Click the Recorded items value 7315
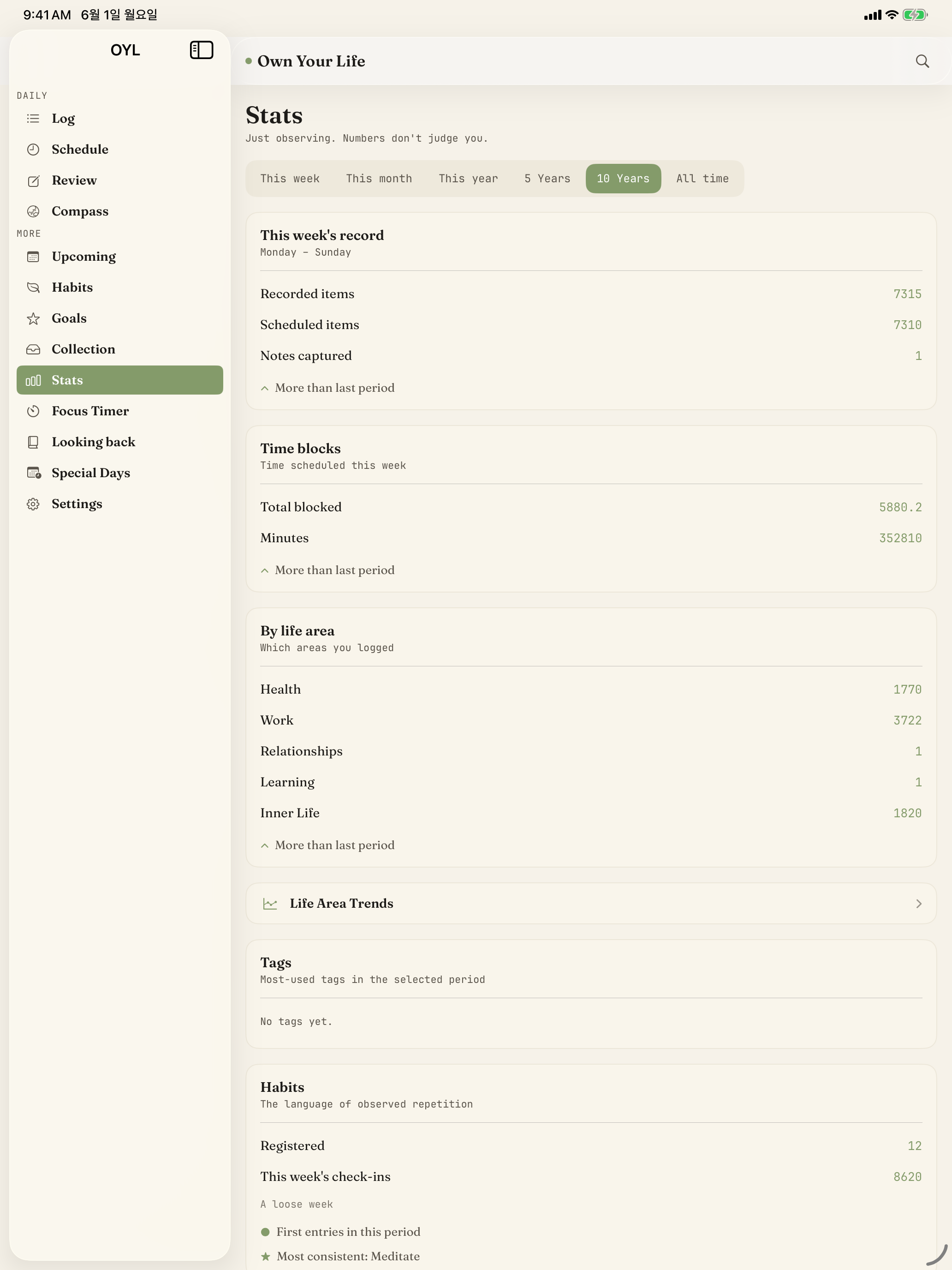 click(x=907, y=294)
